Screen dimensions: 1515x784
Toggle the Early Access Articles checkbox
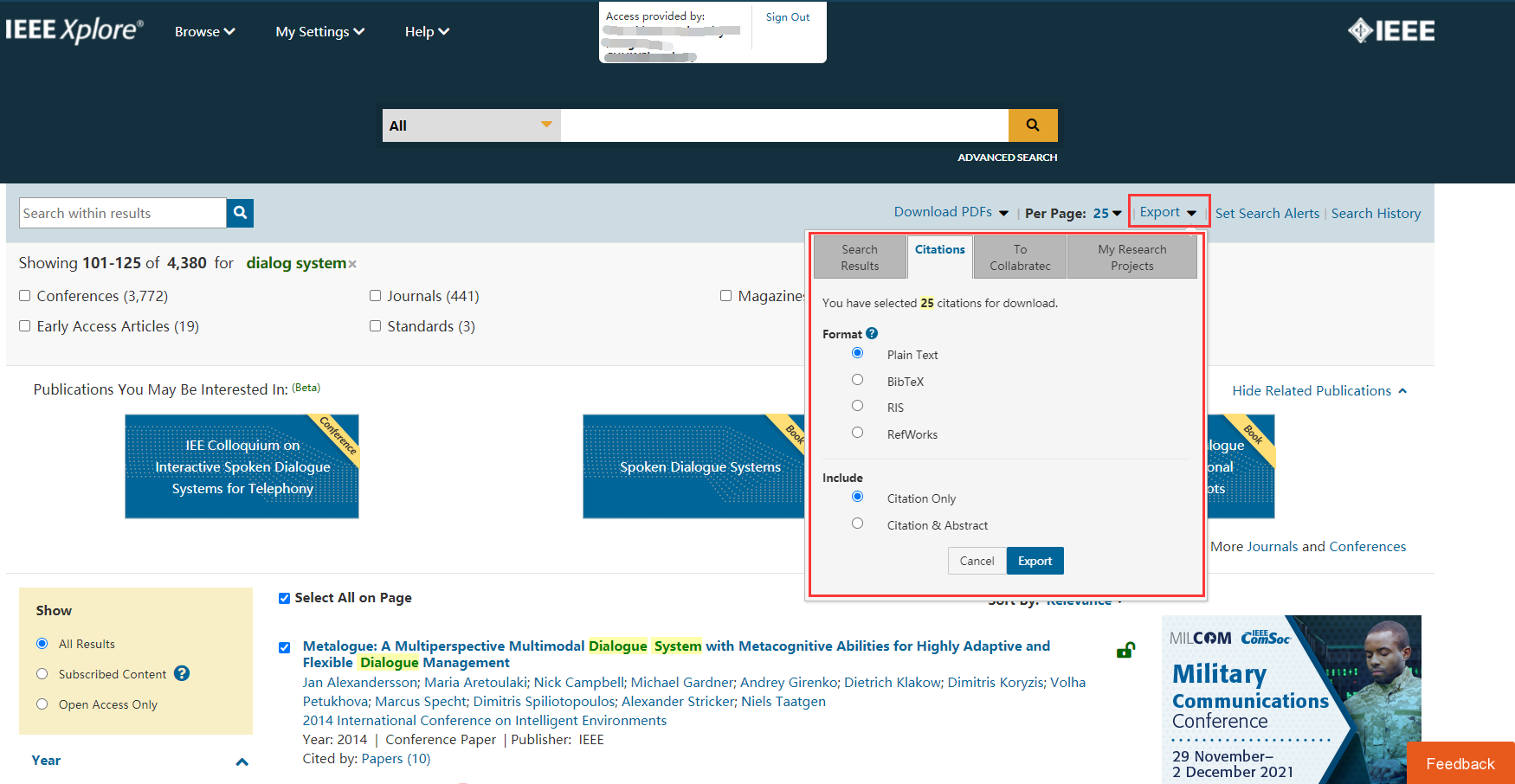[x=24, y=326]
